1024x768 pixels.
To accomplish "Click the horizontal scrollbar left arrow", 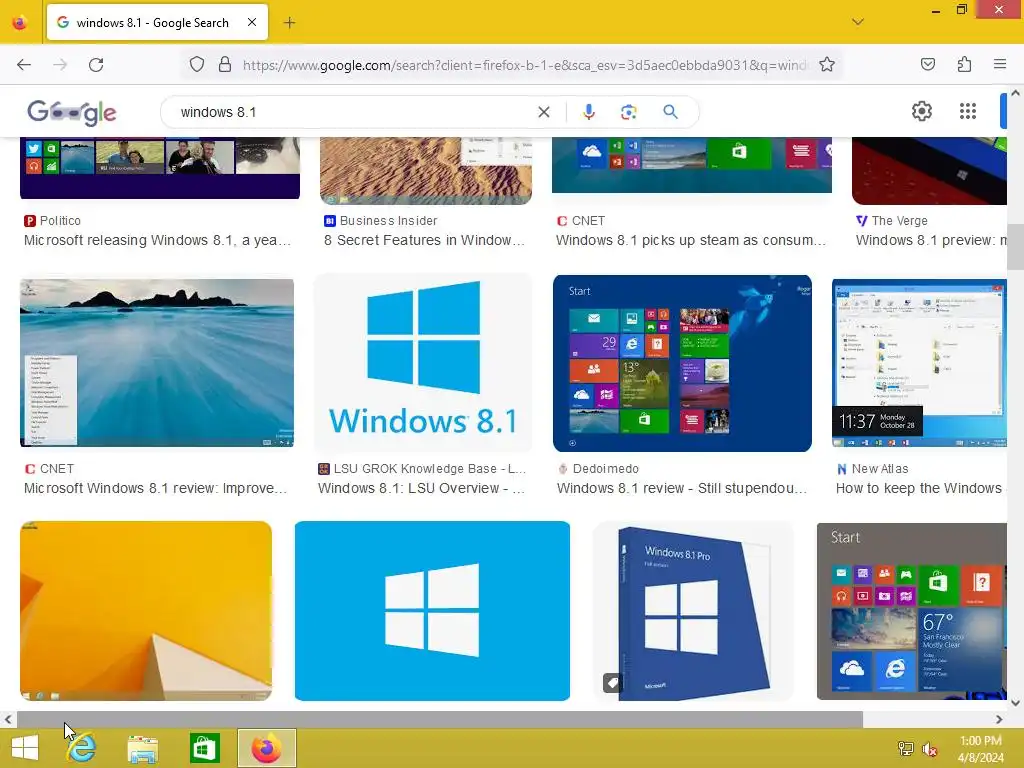I will point(8,720).
